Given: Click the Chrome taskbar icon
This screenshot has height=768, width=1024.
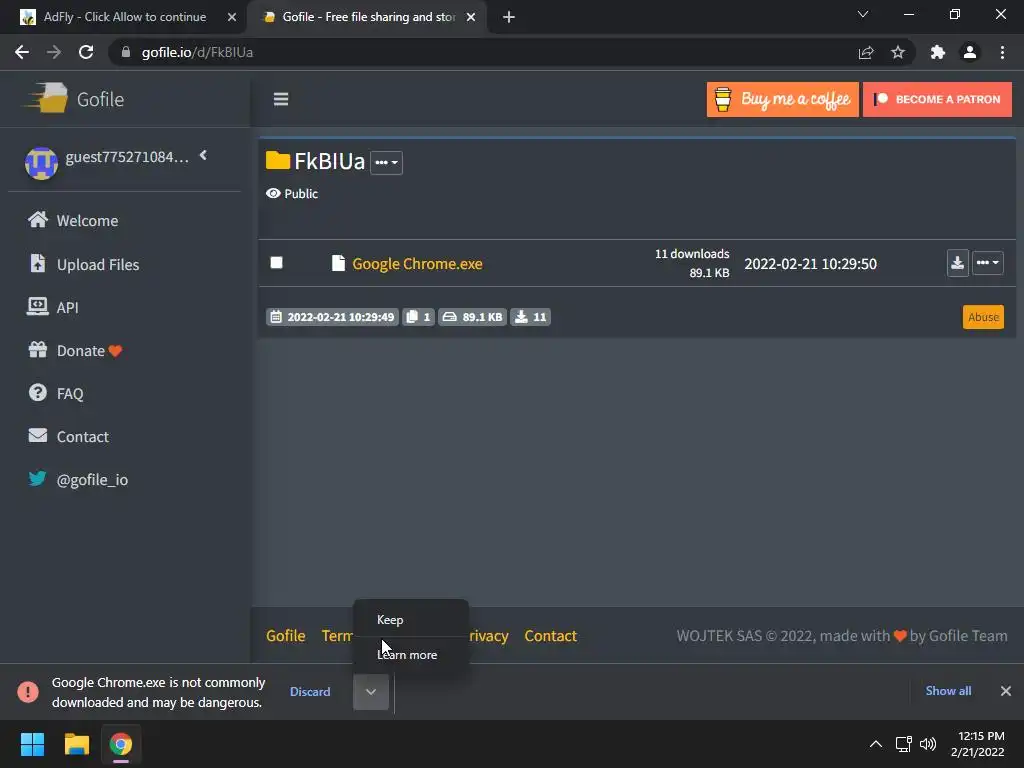Looking at the screenshot, I should (121, 744).
